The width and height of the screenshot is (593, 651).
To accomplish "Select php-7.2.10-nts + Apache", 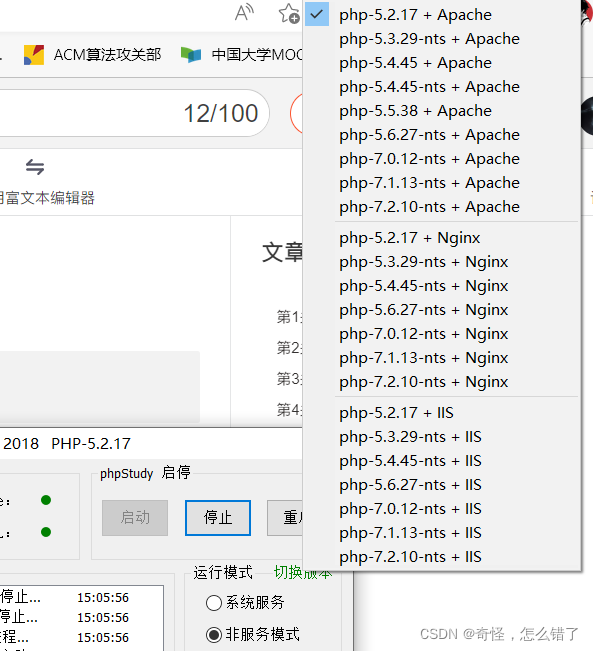I will [441, 207].
